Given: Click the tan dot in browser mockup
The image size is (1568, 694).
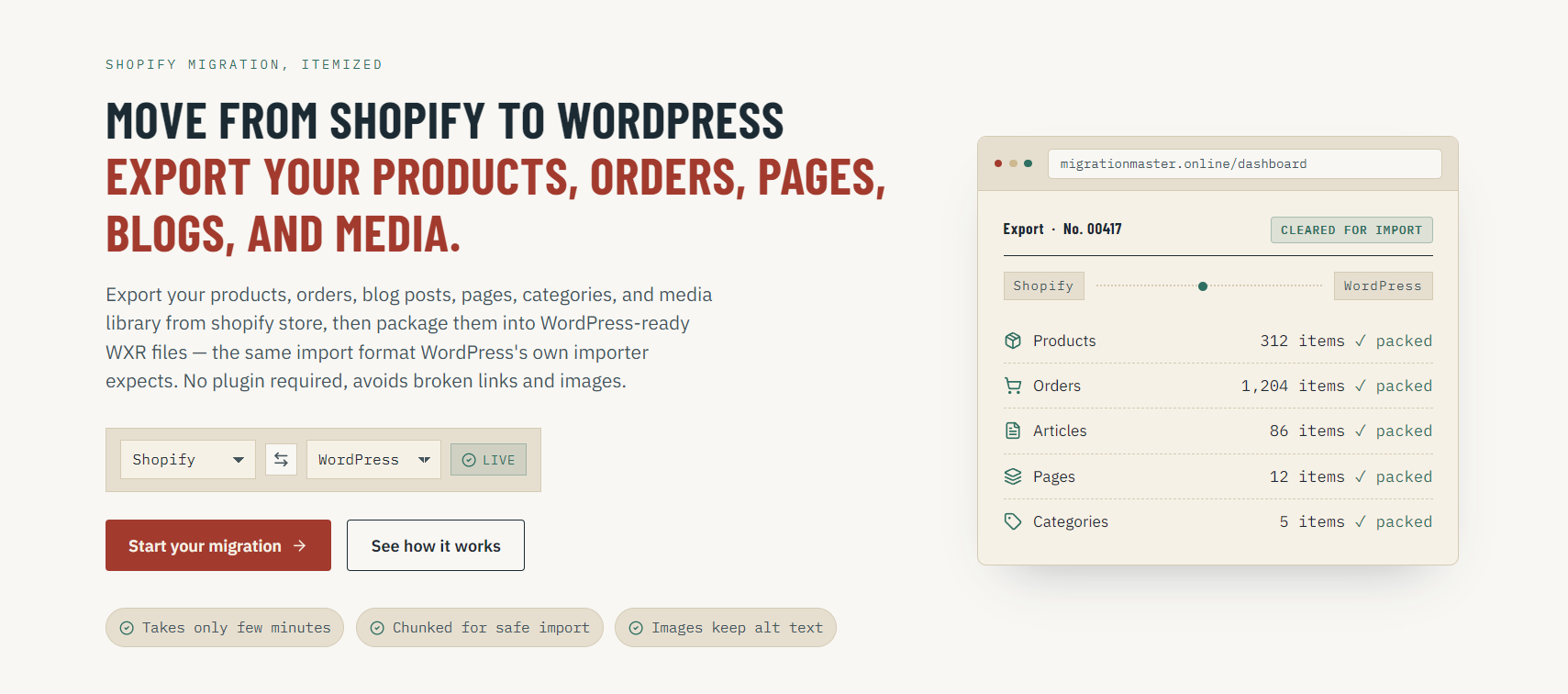Looking at the screenshot, I should pos(1013,163).
